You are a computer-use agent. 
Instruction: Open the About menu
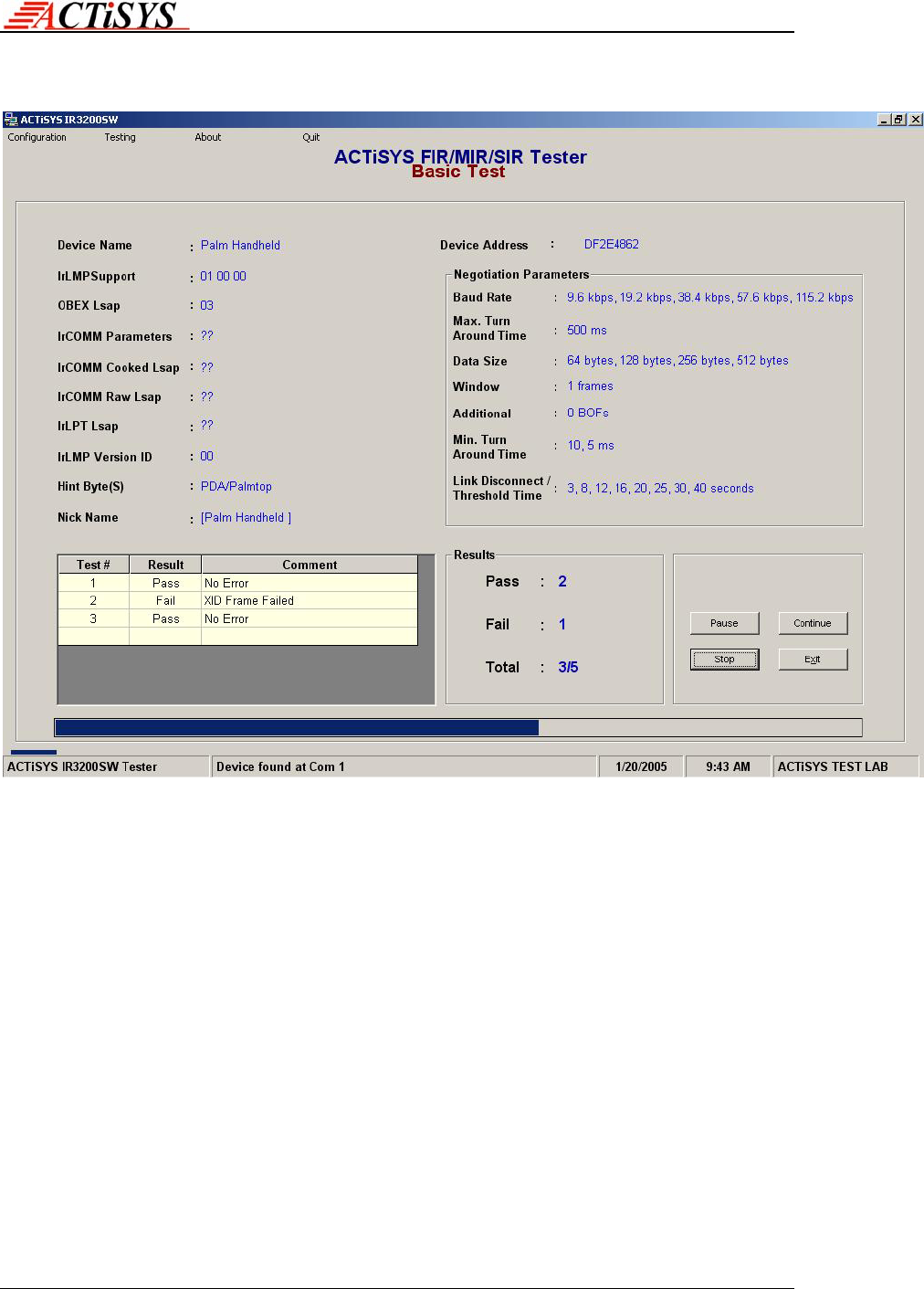pyautogui.click(x=208, y=137)
